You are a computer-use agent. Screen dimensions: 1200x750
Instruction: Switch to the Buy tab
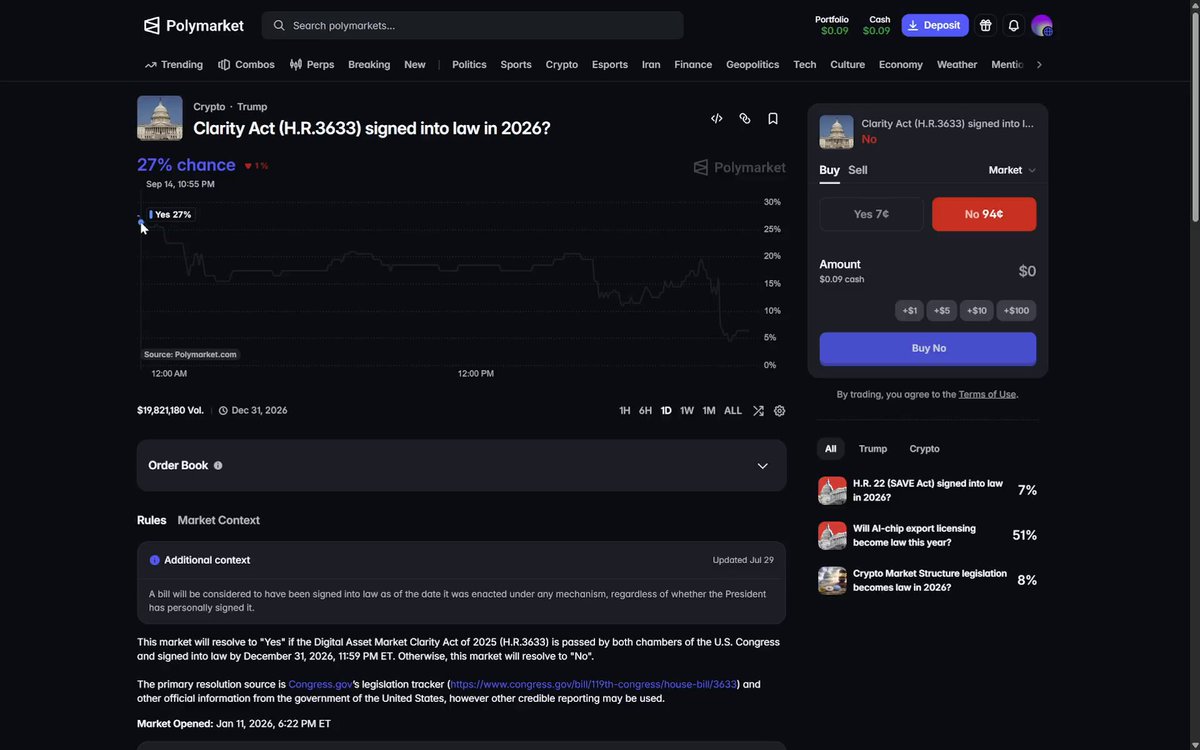830,170
